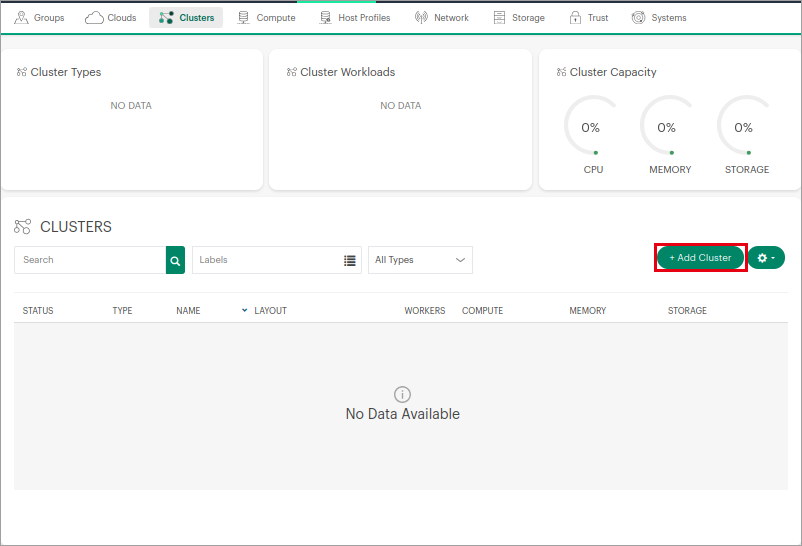Open the Groups tab
802x546 pixels.
pos(39,17)
